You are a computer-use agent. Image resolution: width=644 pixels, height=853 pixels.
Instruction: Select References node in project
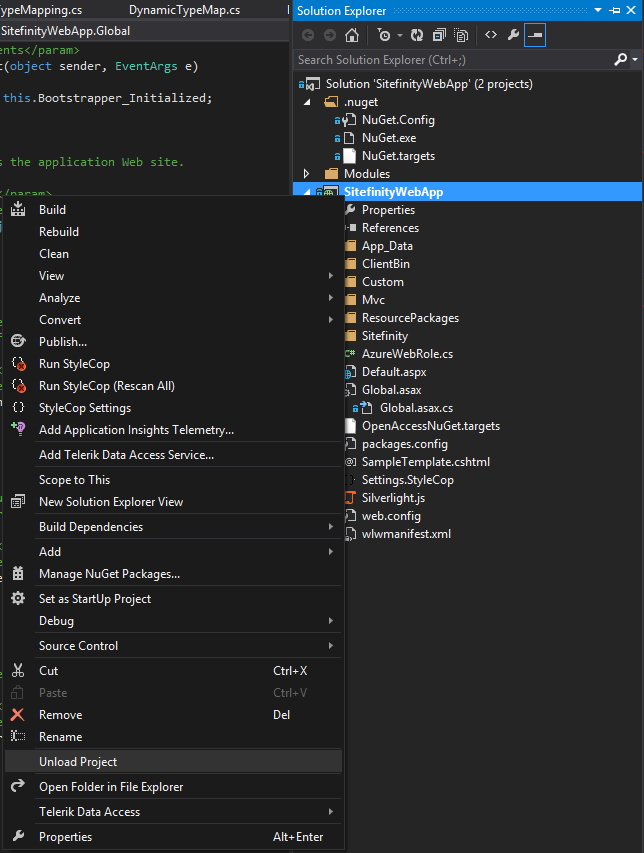[390, 228]
